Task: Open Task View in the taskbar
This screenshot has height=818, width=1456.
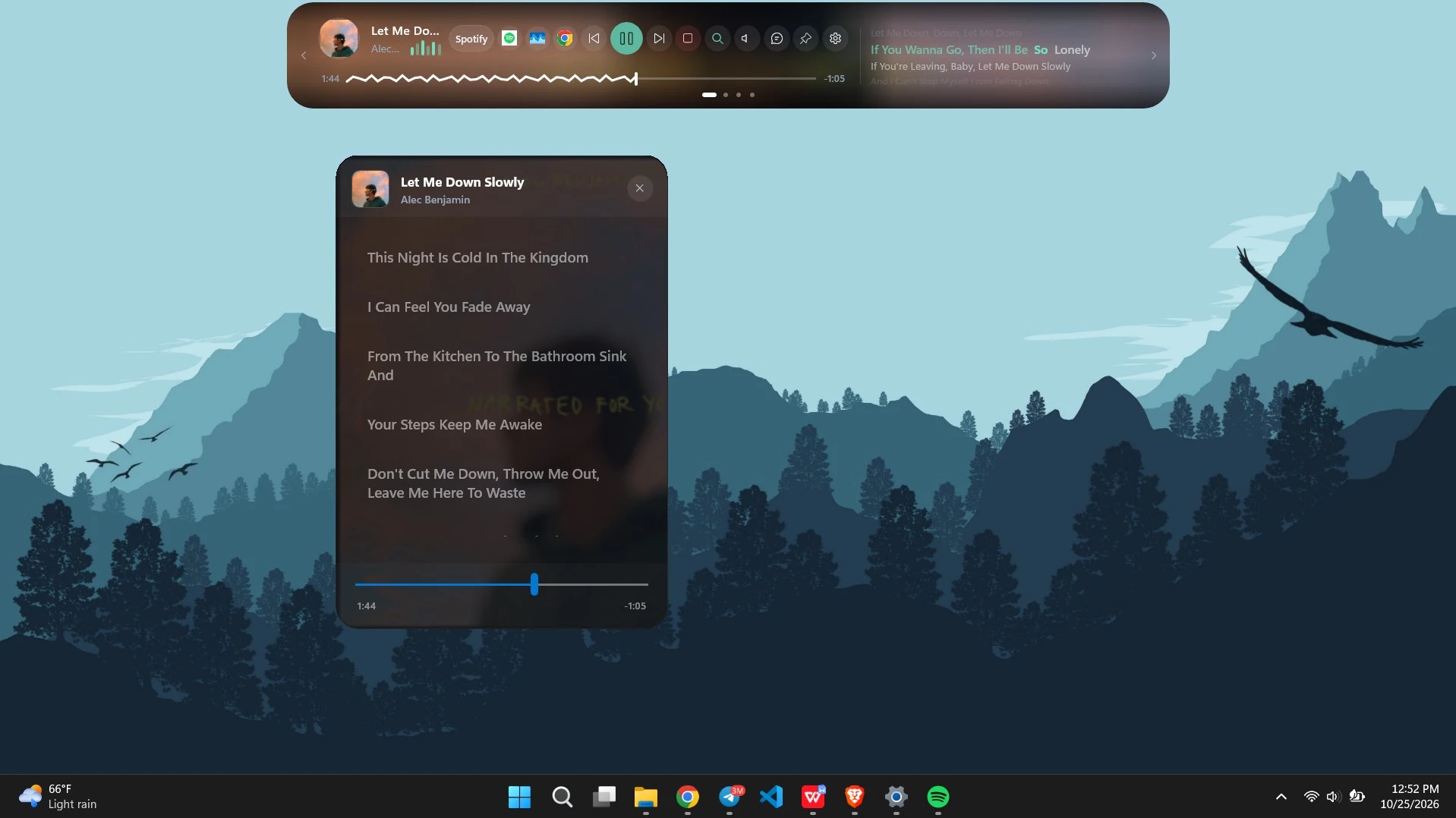Action: click(x=604, y=797)
